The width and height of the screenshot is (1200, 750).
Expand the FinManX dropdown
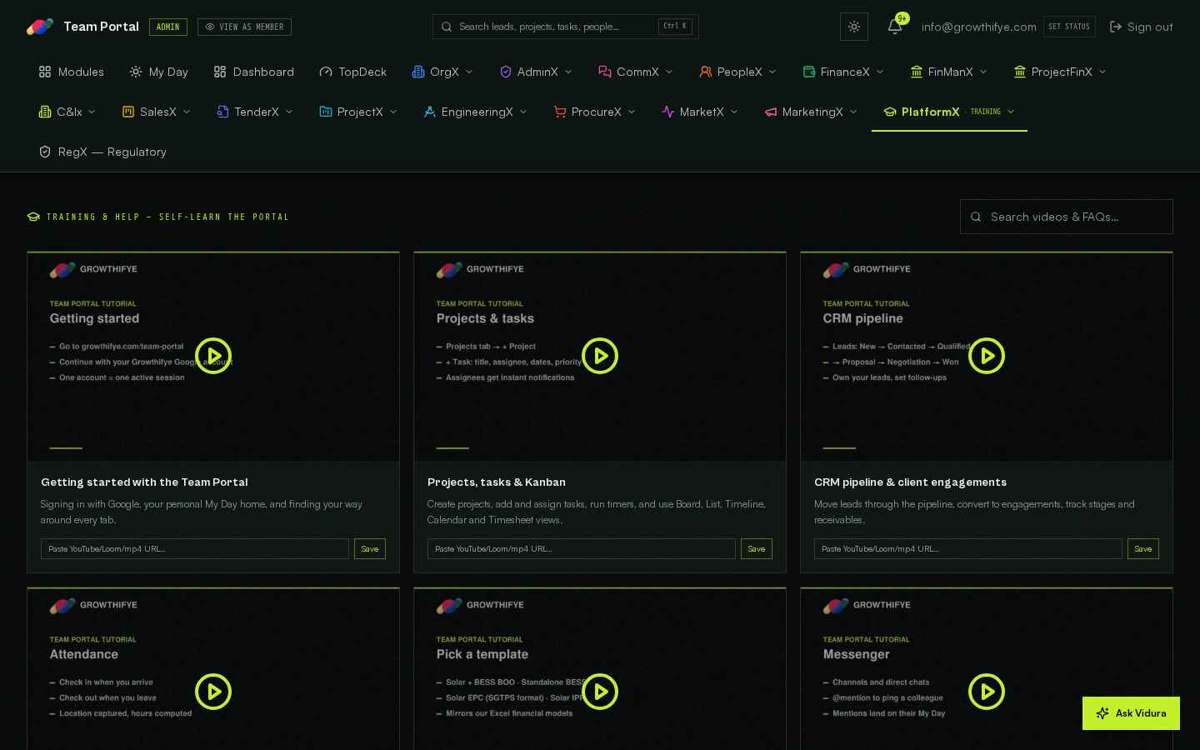tap(949, 72)
